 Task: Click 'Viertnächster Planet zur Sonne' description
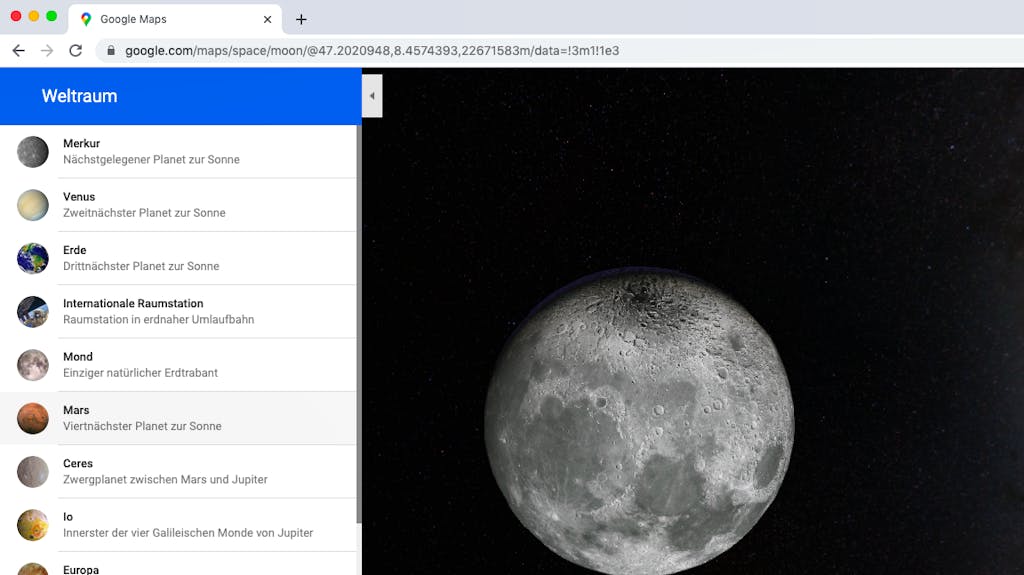click(142, 426)
